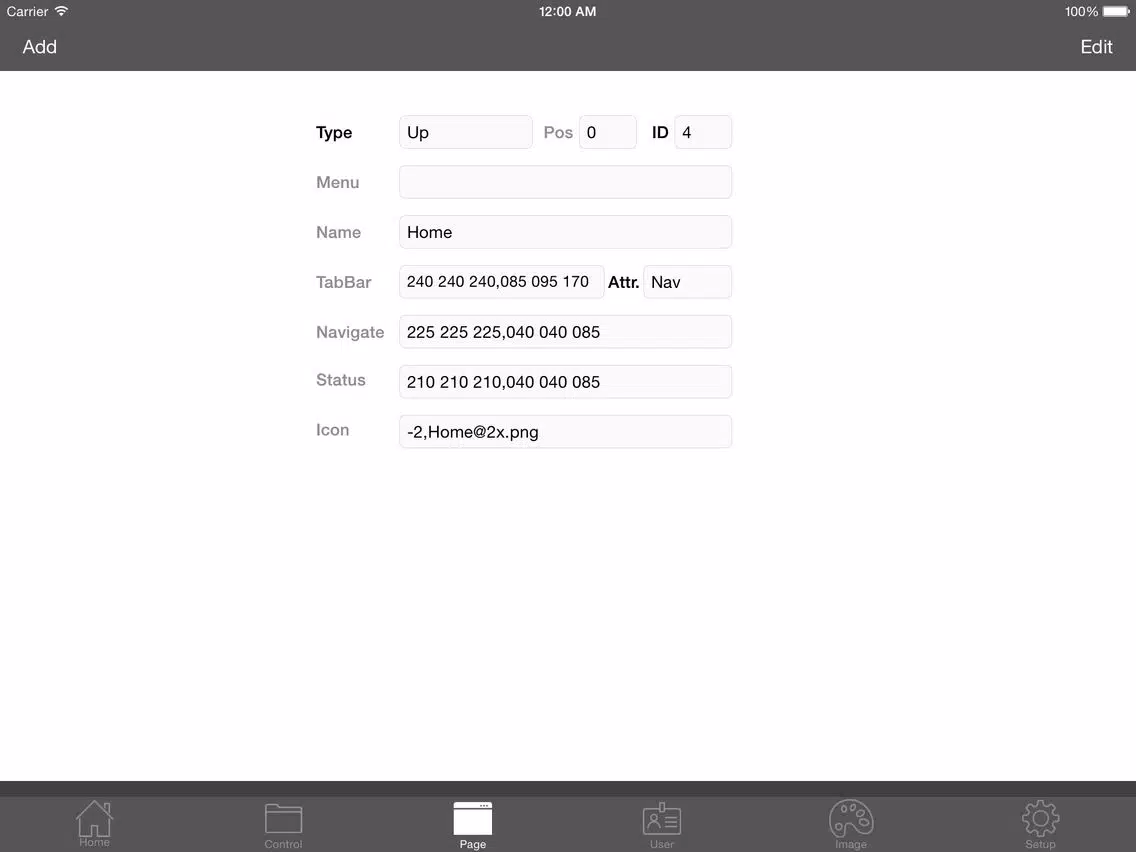The image size is (1136, 852).
Task: Click the ID field showing 4
Action: (x=703, y=133)
